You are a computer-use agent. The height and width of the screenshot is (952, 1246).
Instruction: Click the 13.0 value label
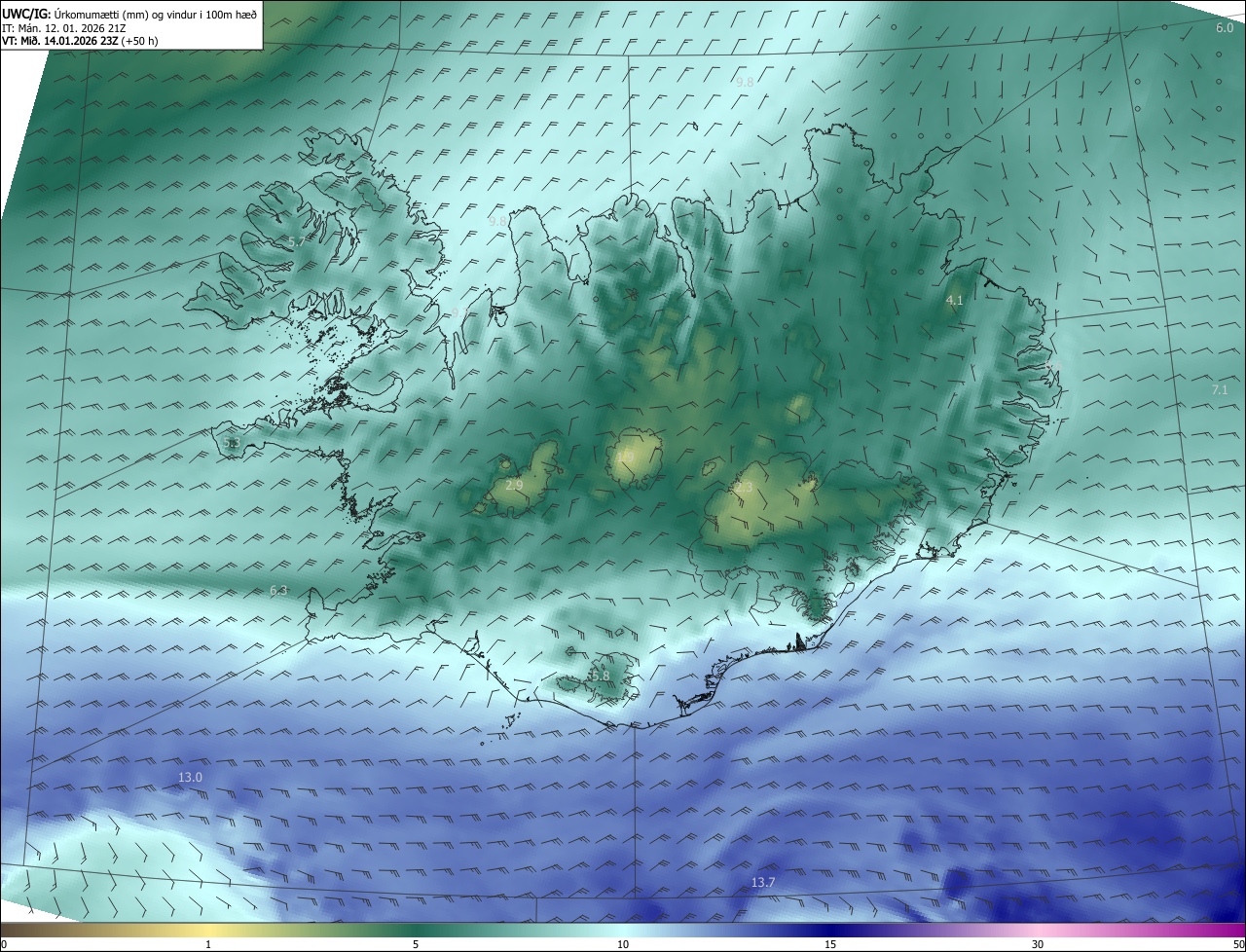(x=190, y=777)
